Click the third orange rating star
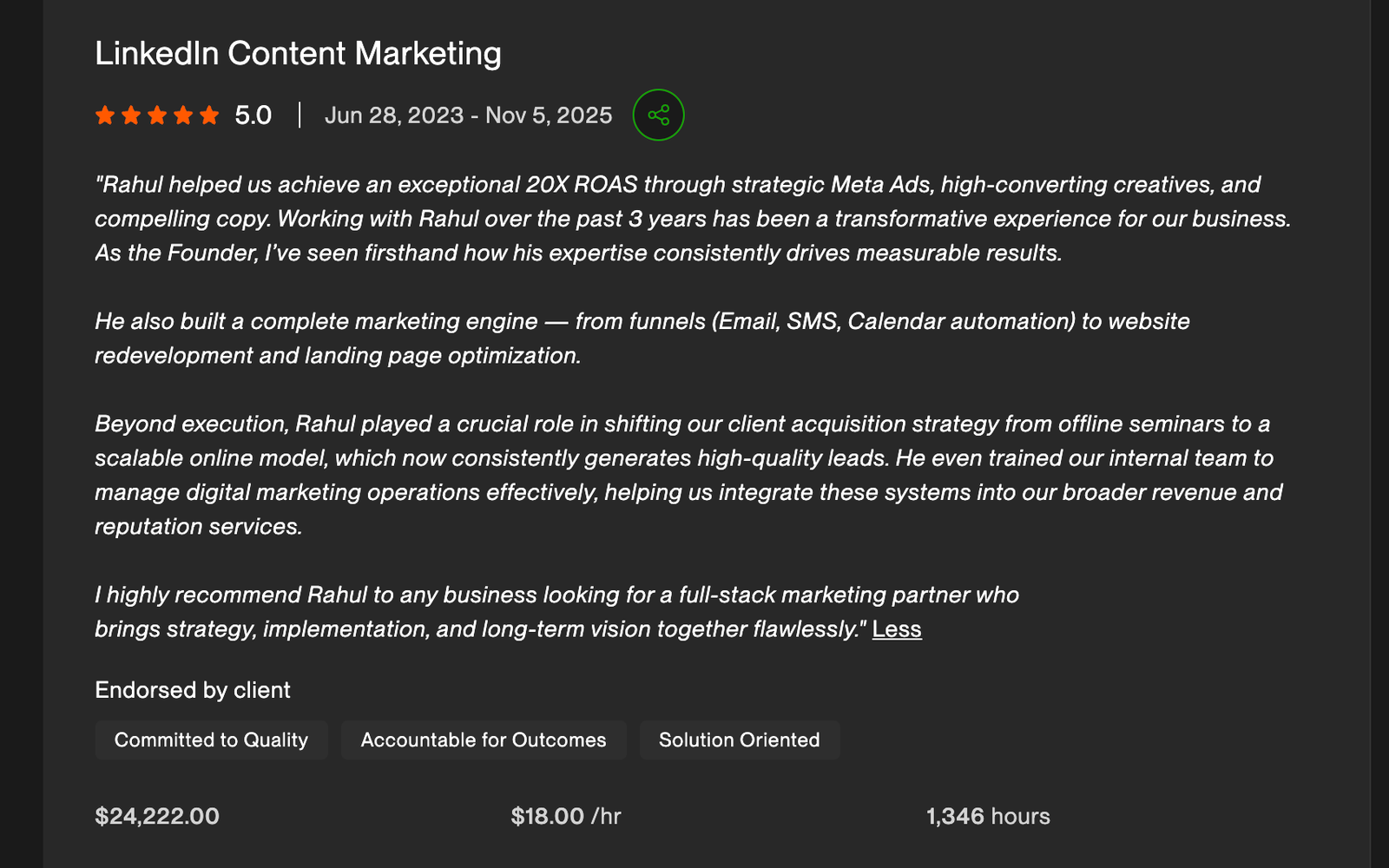Image resolution: width=1389 pixels, height=868 pixels. pos(157,115)
